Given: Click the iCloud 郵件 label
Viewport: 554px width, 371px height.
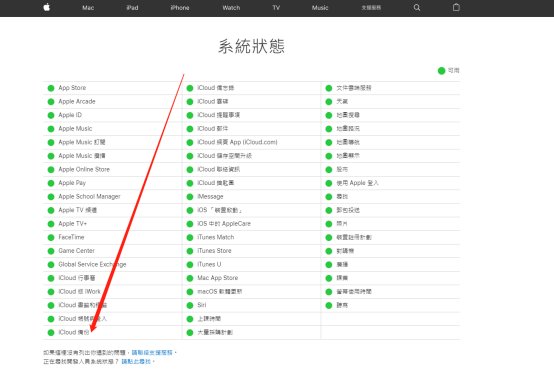Looking at the screenshot, I should pos(213,129).
